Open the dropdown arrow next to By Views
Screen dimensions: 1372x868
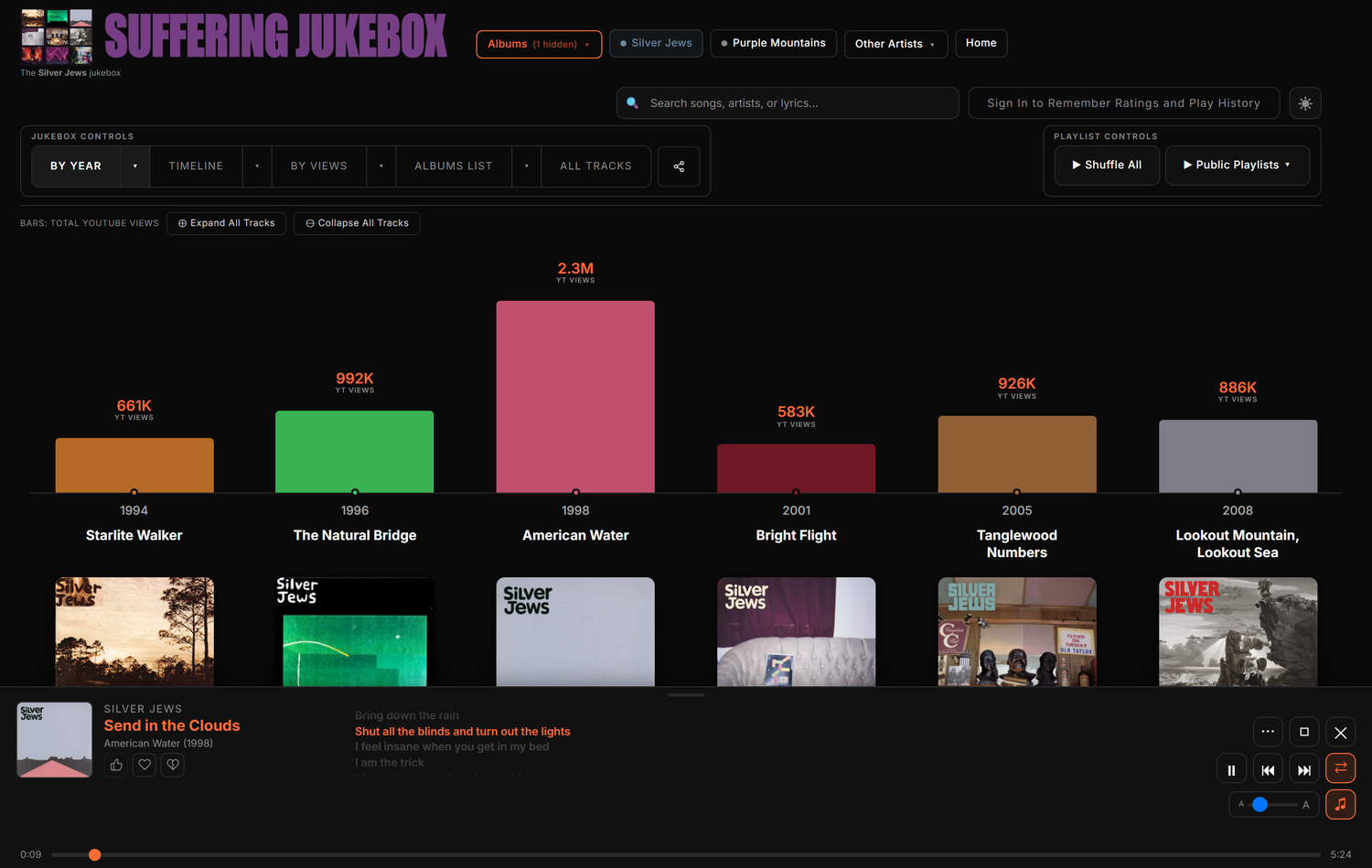click(x=381, y=166)
